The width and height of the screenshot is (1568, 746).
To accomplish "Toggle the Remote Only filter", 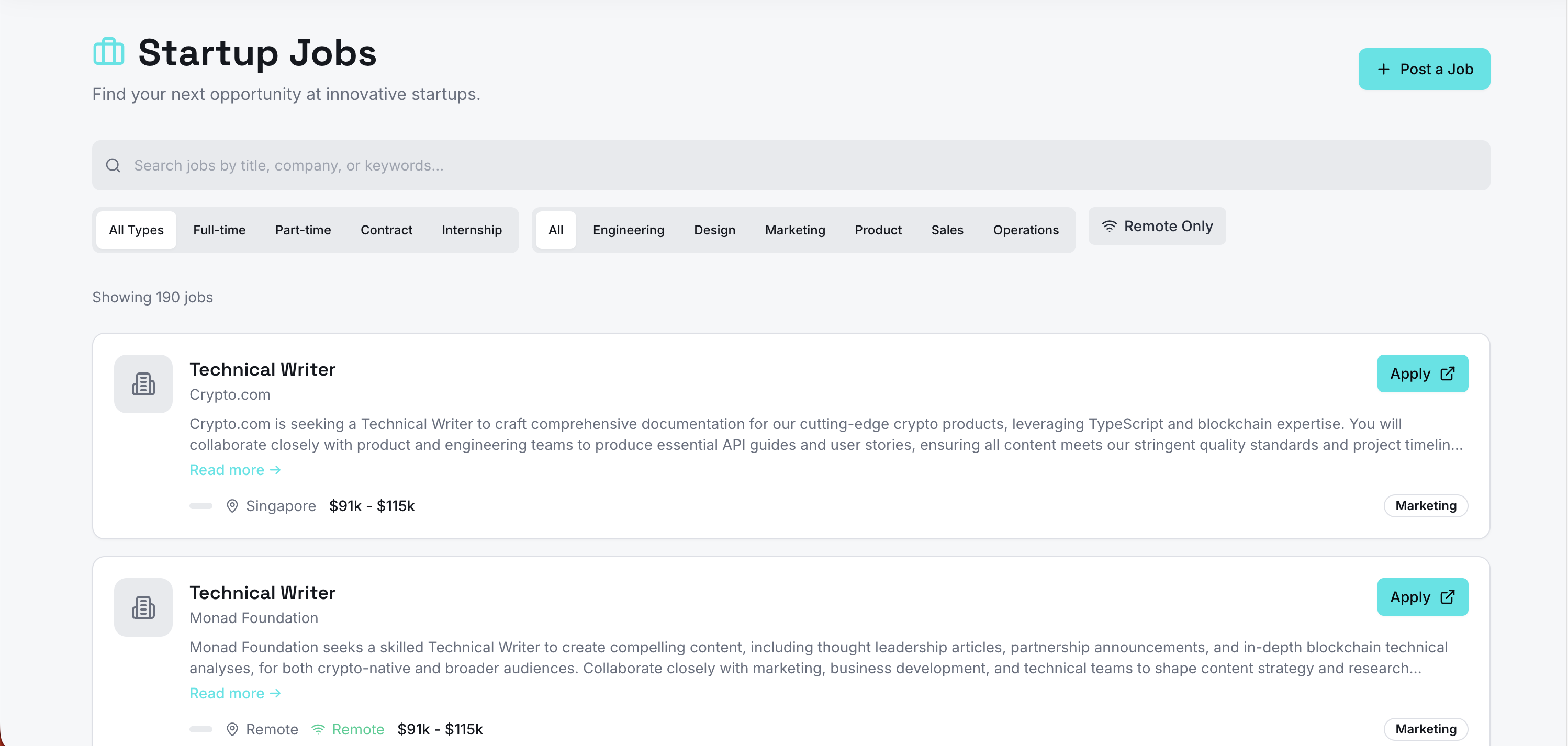I will point(1157,227).
